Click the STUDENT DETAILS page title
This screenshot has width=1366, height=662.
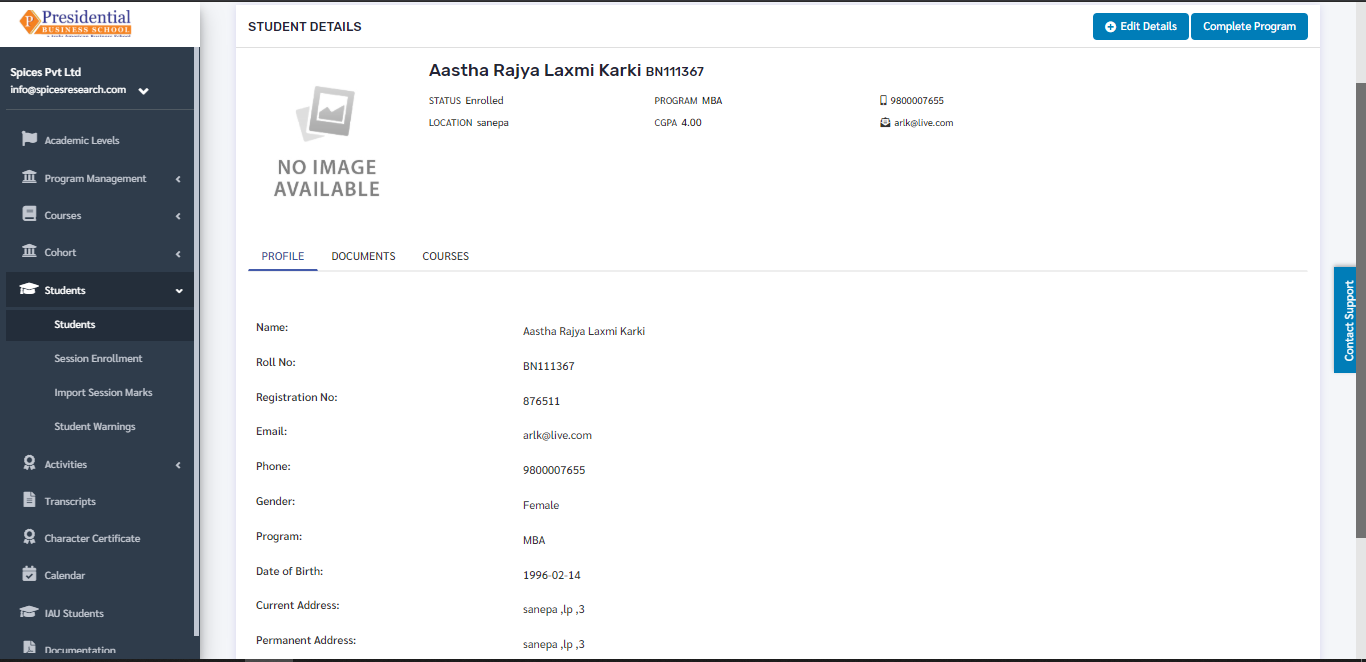(305, 27)
